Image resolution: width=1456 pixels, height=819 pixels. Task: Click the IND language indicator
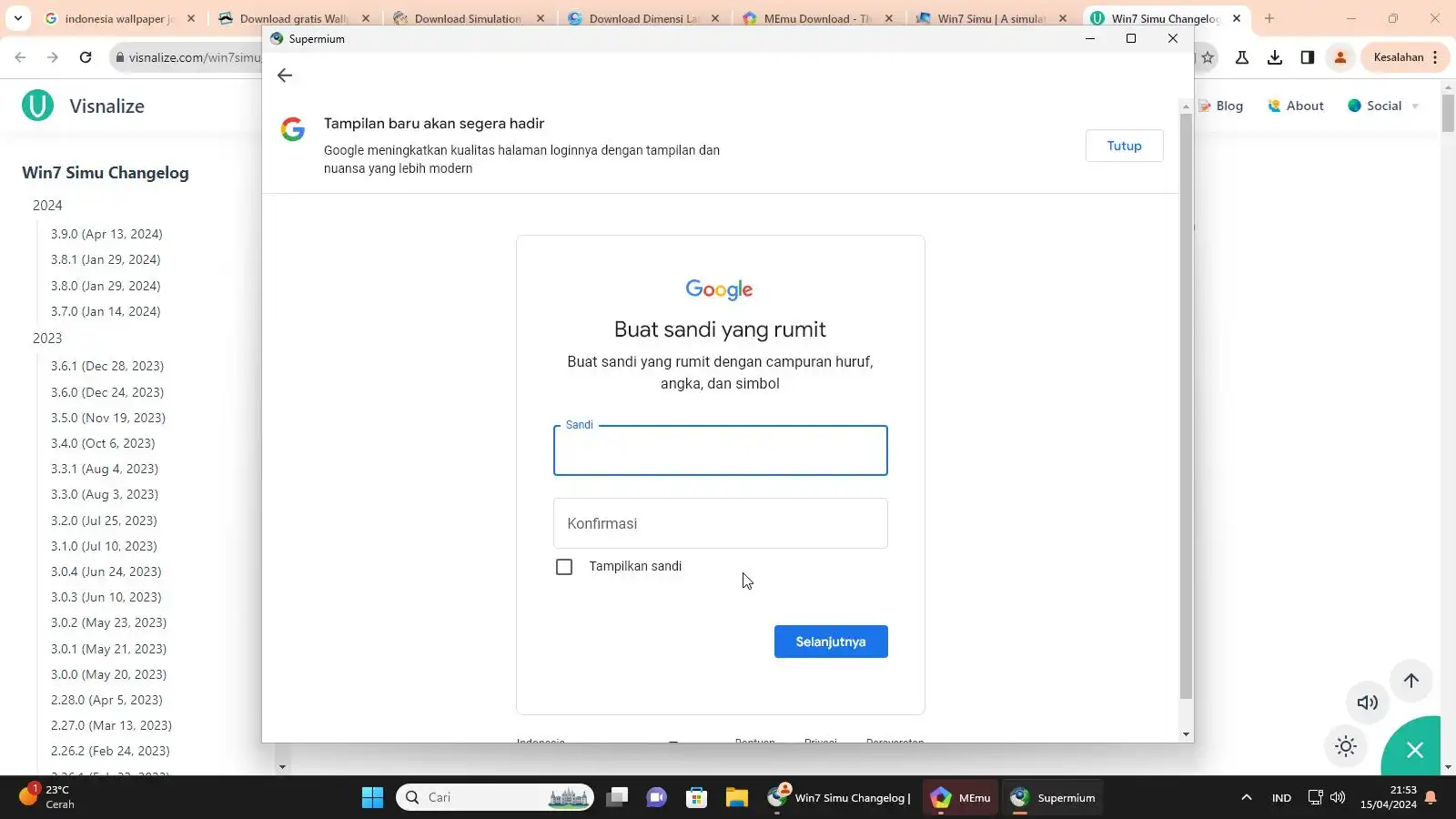pyautogui.click(x=1281, y=798)
